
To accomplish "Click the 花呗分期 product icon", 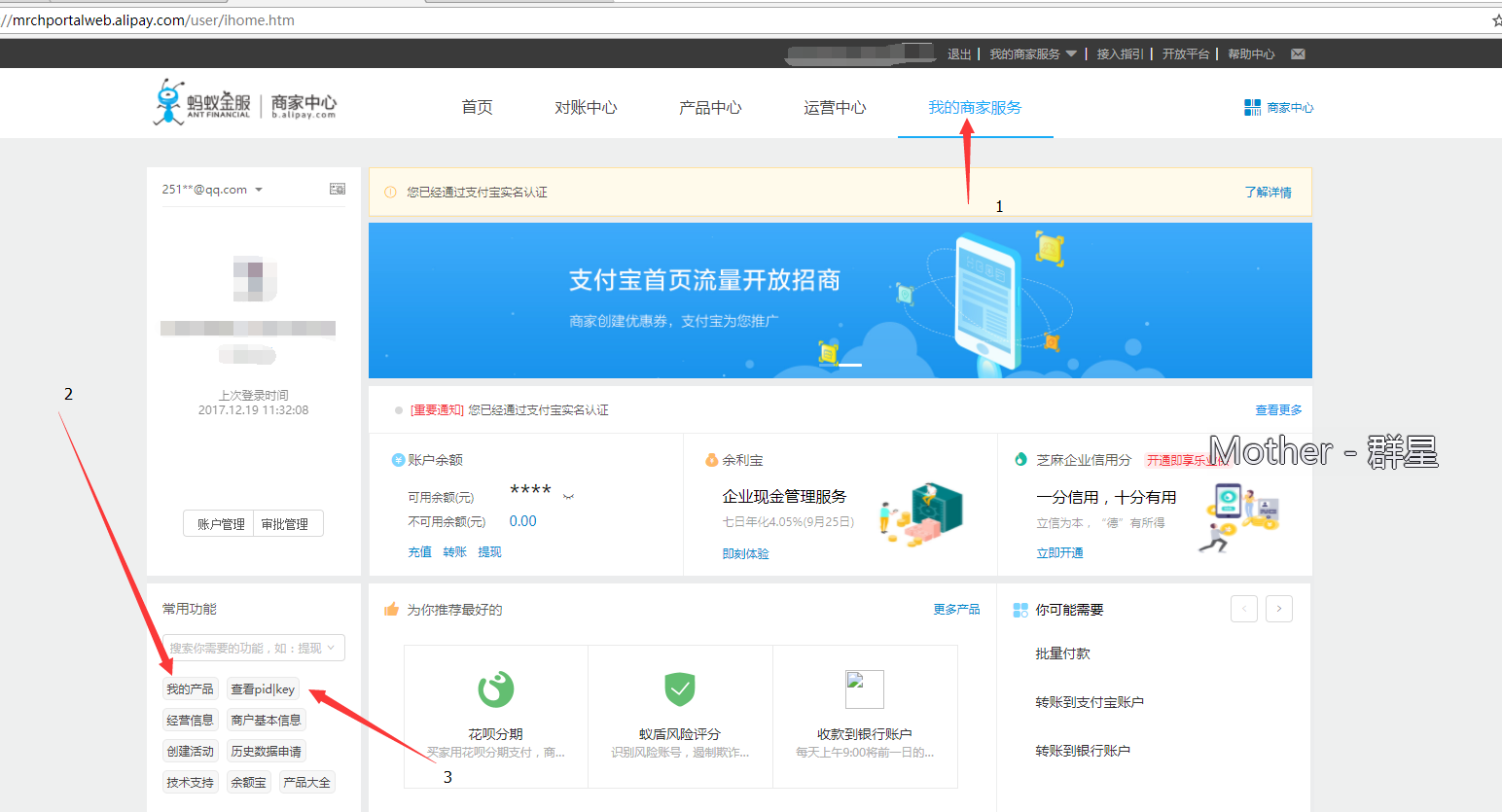I will pyautogui.click(x=495, y=689).
